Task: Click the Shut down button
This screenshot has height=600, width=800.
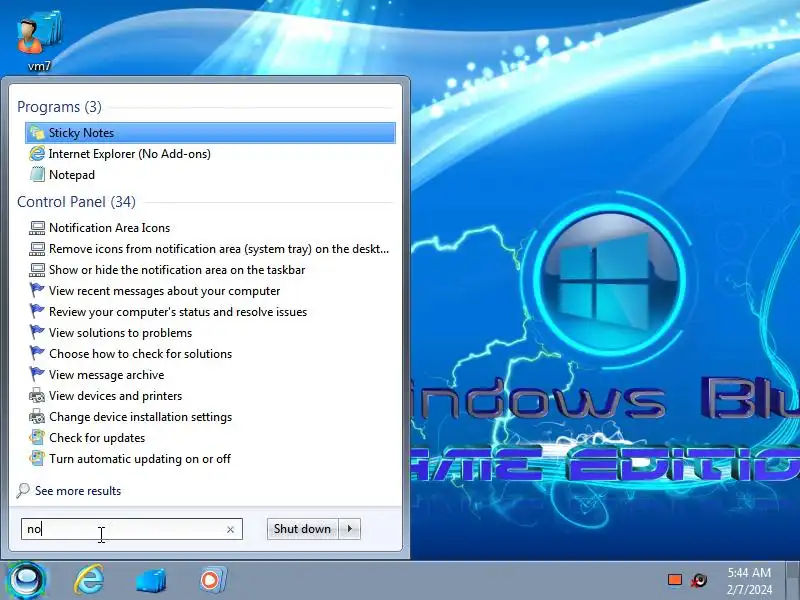Action: point(303,529)
